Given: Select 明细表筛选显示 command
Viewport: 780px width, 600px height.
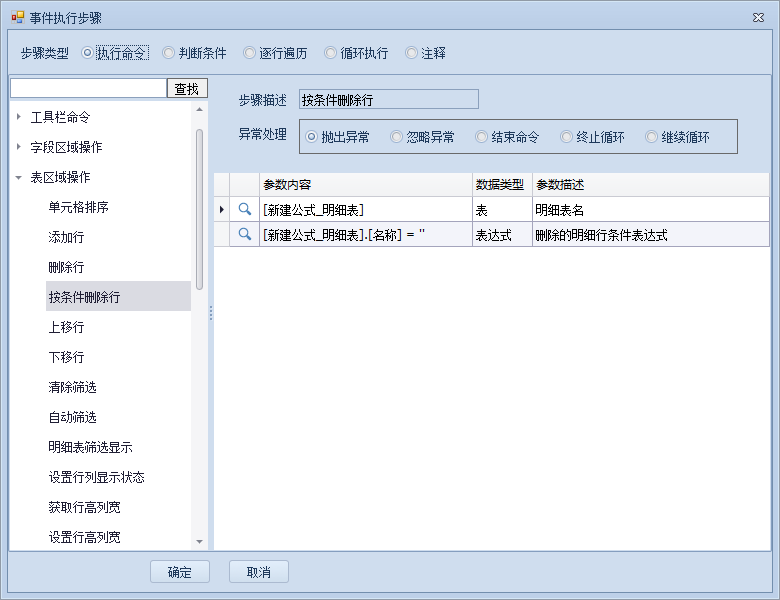Looking at the screenshot, I should pos(90,447).
